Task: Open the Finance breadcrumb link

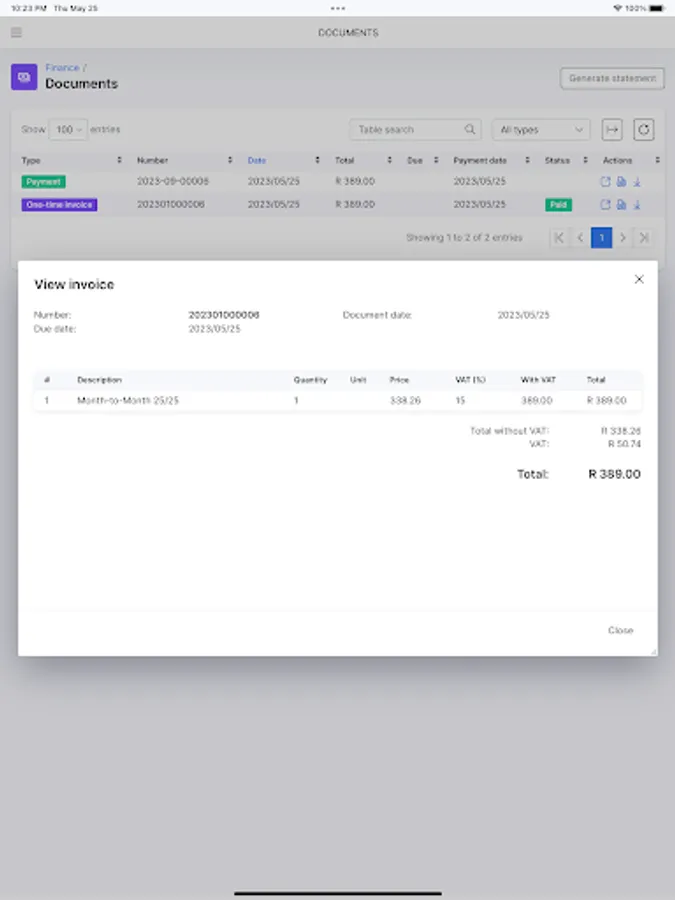Action: (x=63, y=68)
